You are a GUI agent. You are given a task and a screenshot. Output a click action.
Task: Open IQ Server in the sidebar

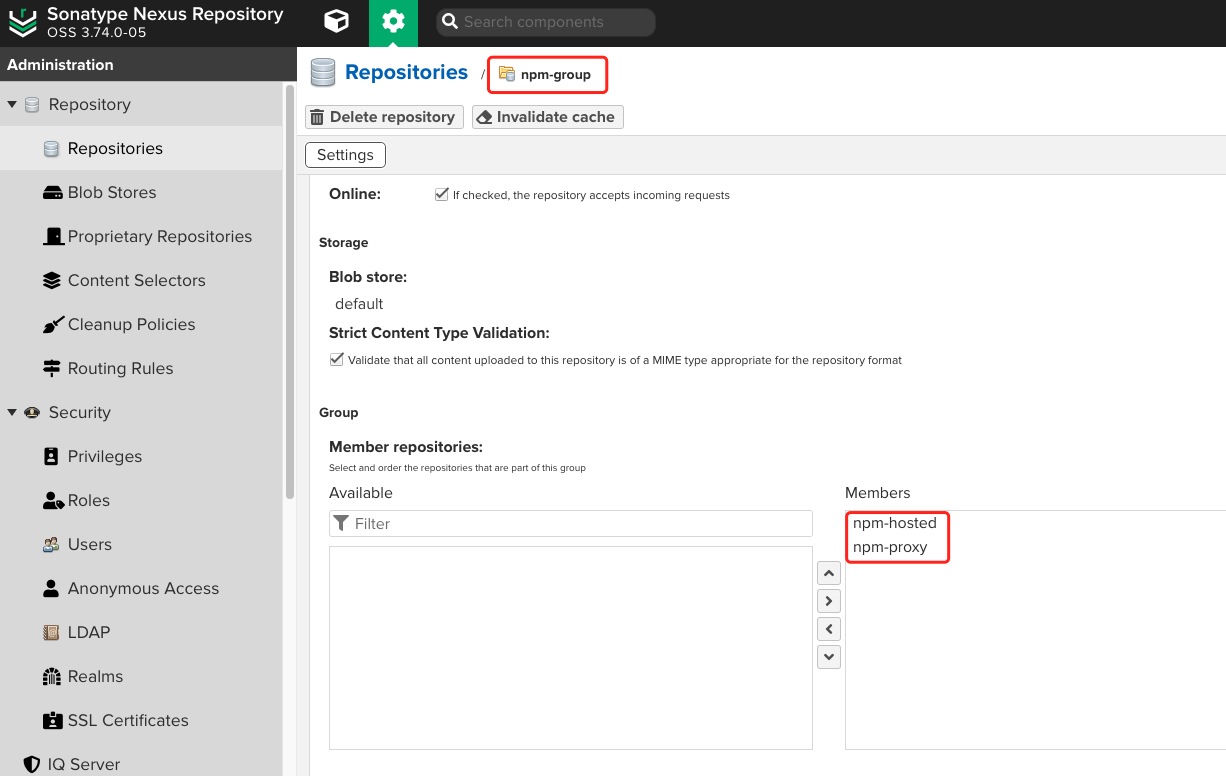pos(141,764)
